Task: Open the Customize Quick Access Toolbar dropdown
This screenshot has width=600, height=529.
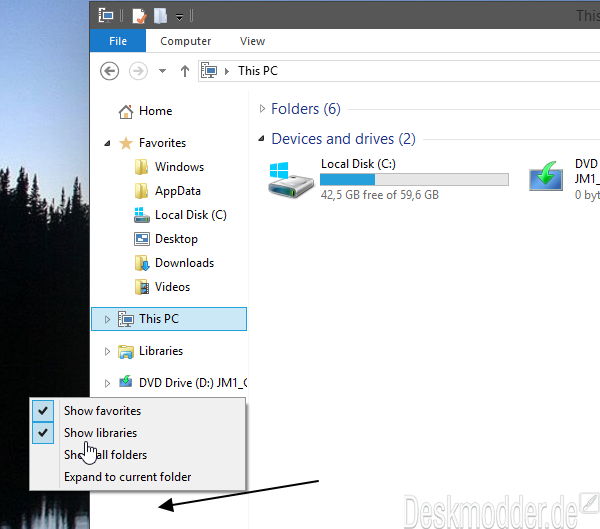Action: point(179,17)
